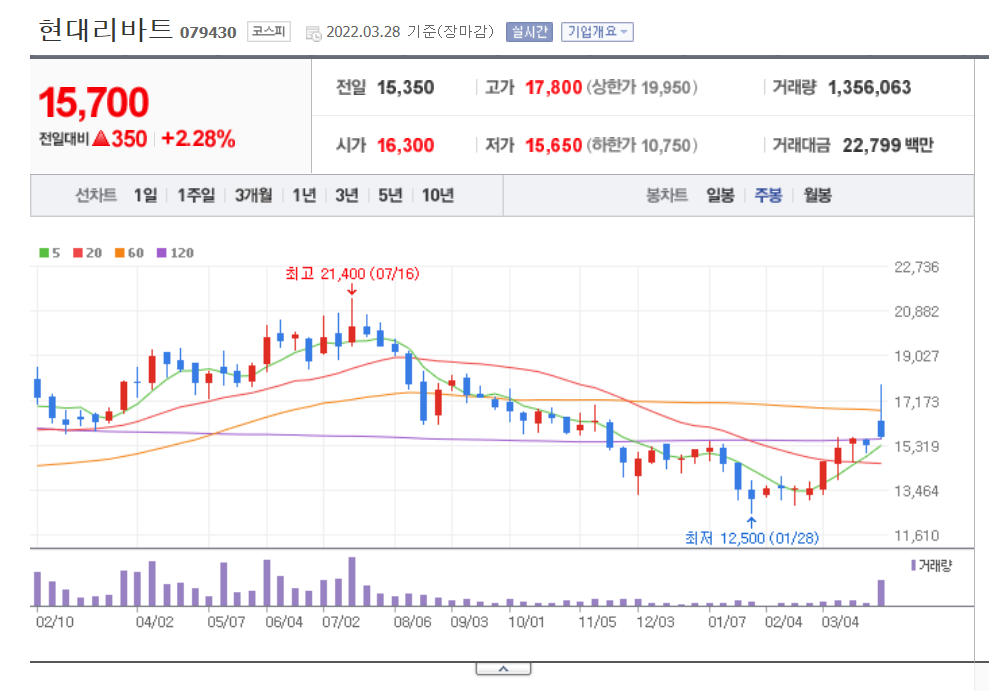
Task: Select the 1주일 line chart tab
Action: [196, 195]
